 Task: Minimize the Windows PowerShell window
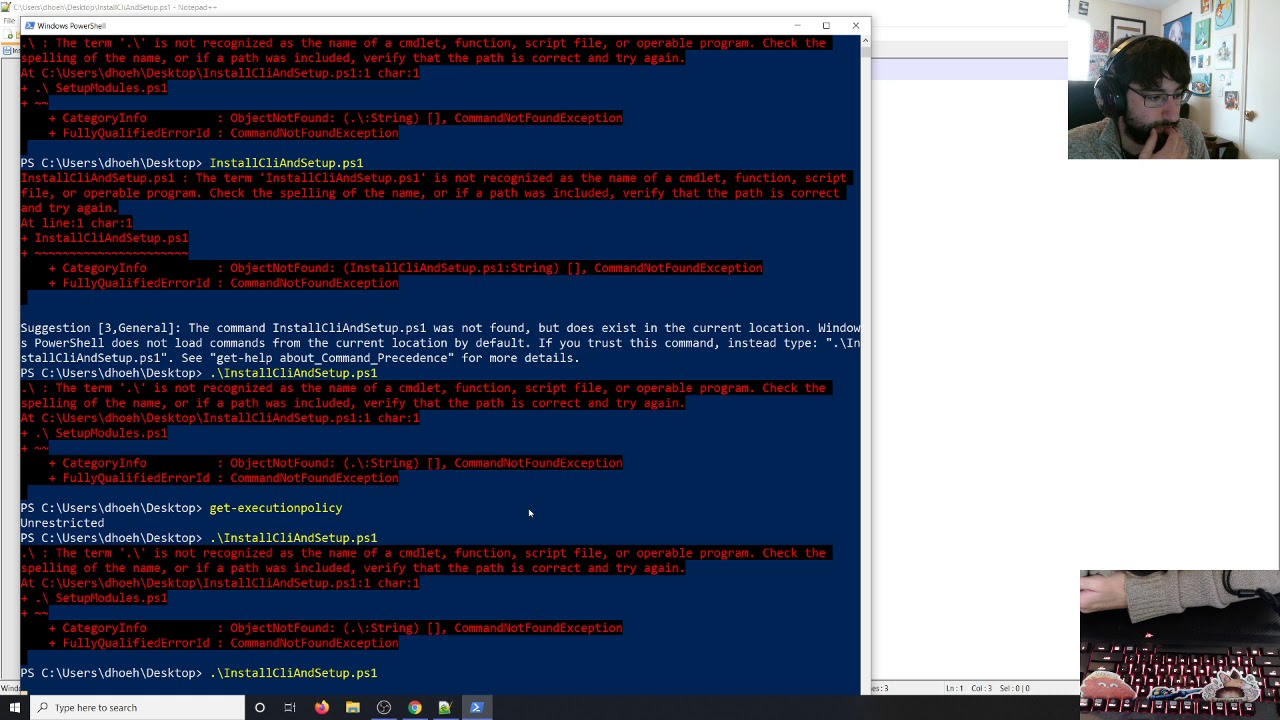tap(797, 26)
